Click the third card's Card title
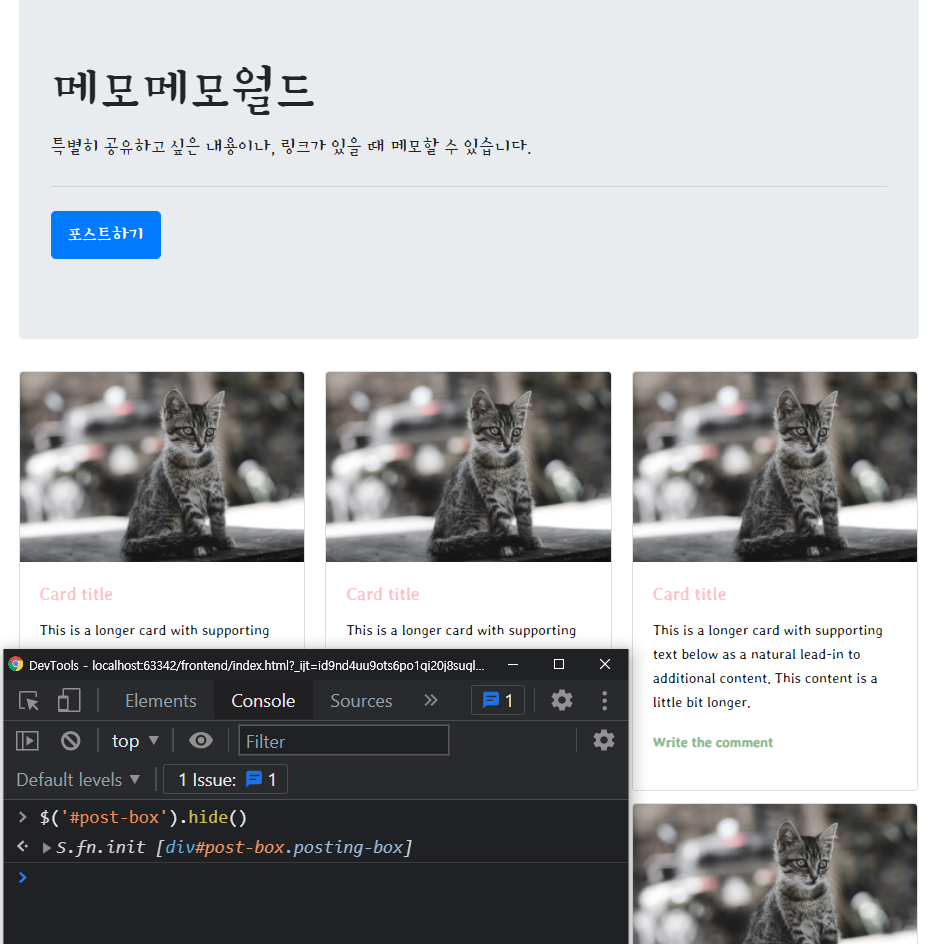Viewport: 932px width, 944px height. point(689,594)
